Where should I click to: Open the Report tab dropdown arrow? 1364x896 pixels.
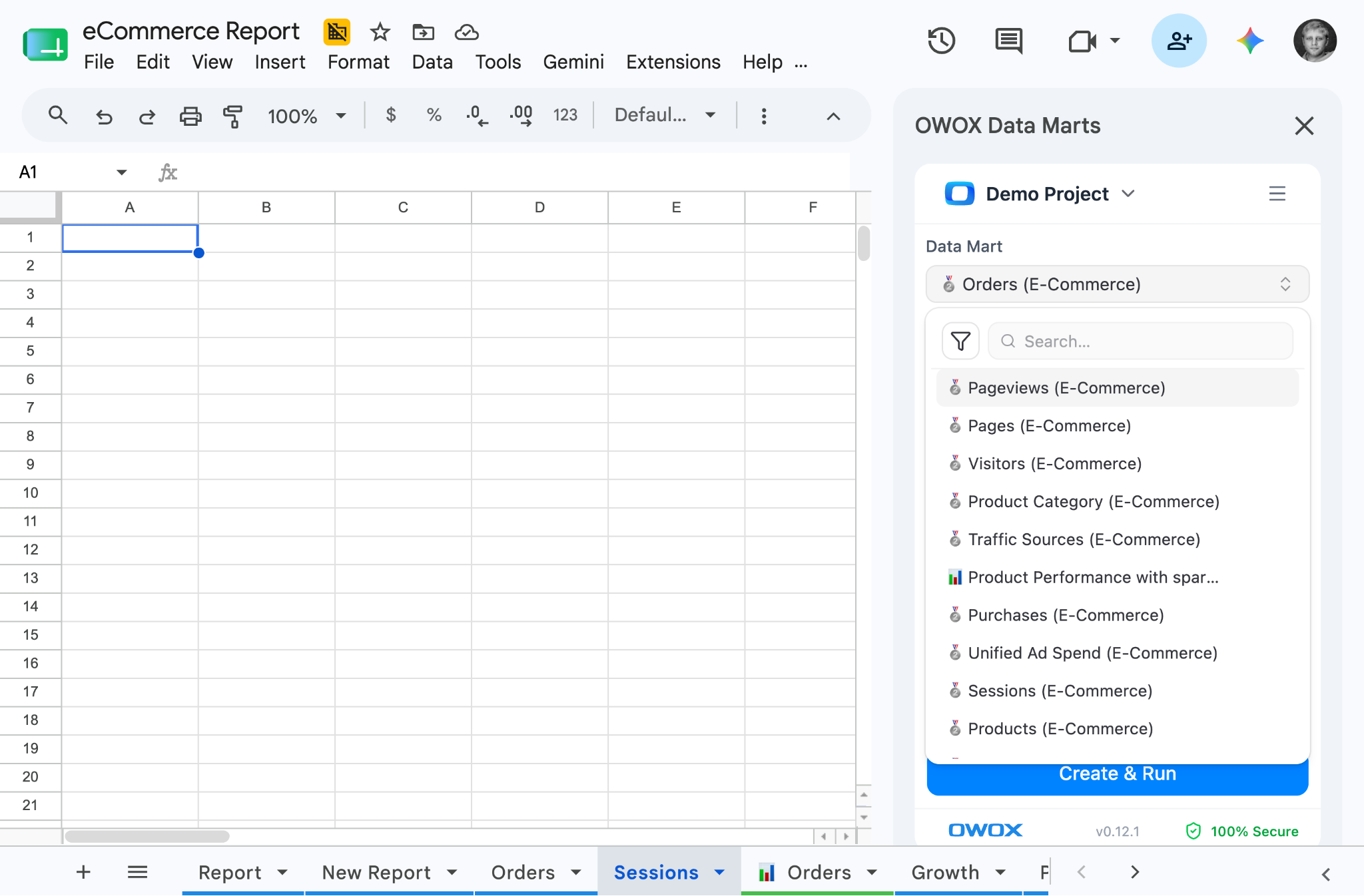pyautogui.click(x=282, y=872)
